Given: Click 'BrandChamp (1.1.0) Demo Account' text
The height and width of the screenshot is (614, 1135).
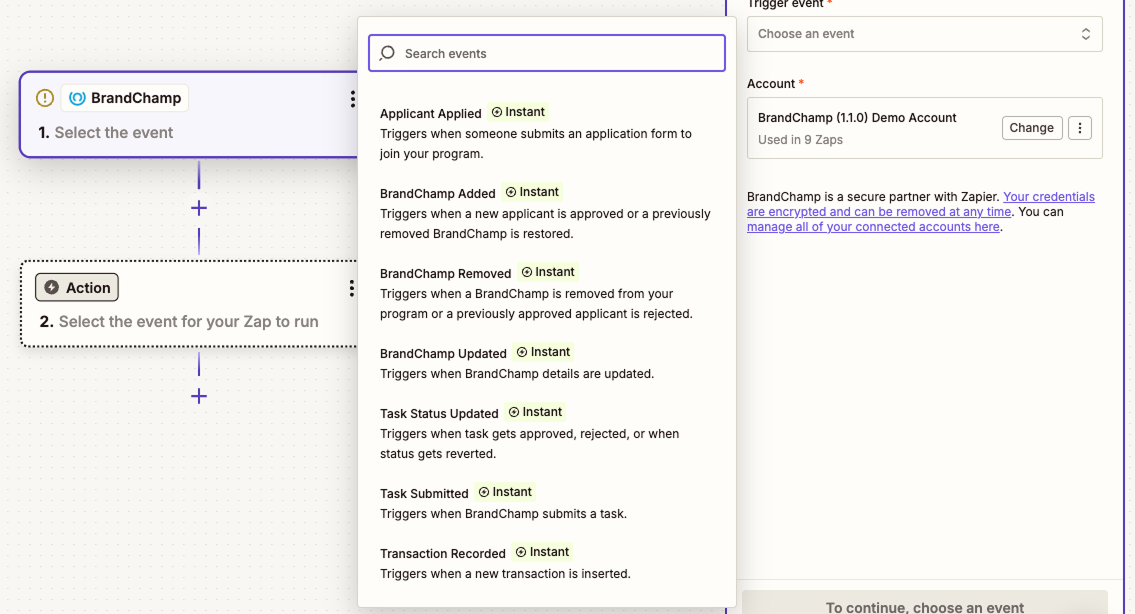Looking at the screenshot, I should pos(857,118).
